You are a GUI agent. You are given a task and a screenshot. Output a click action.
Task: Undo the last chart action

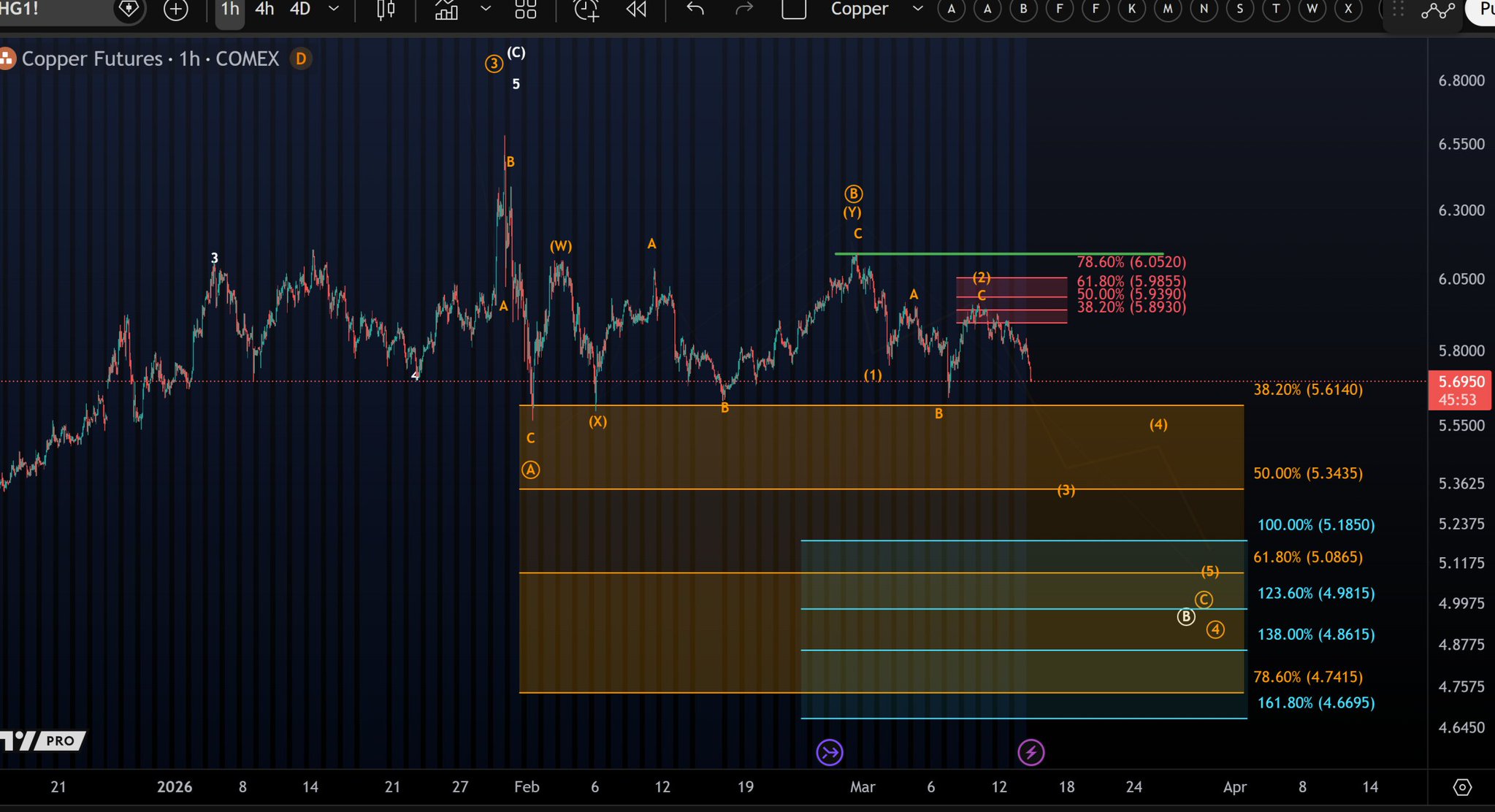tap(695, 9)
